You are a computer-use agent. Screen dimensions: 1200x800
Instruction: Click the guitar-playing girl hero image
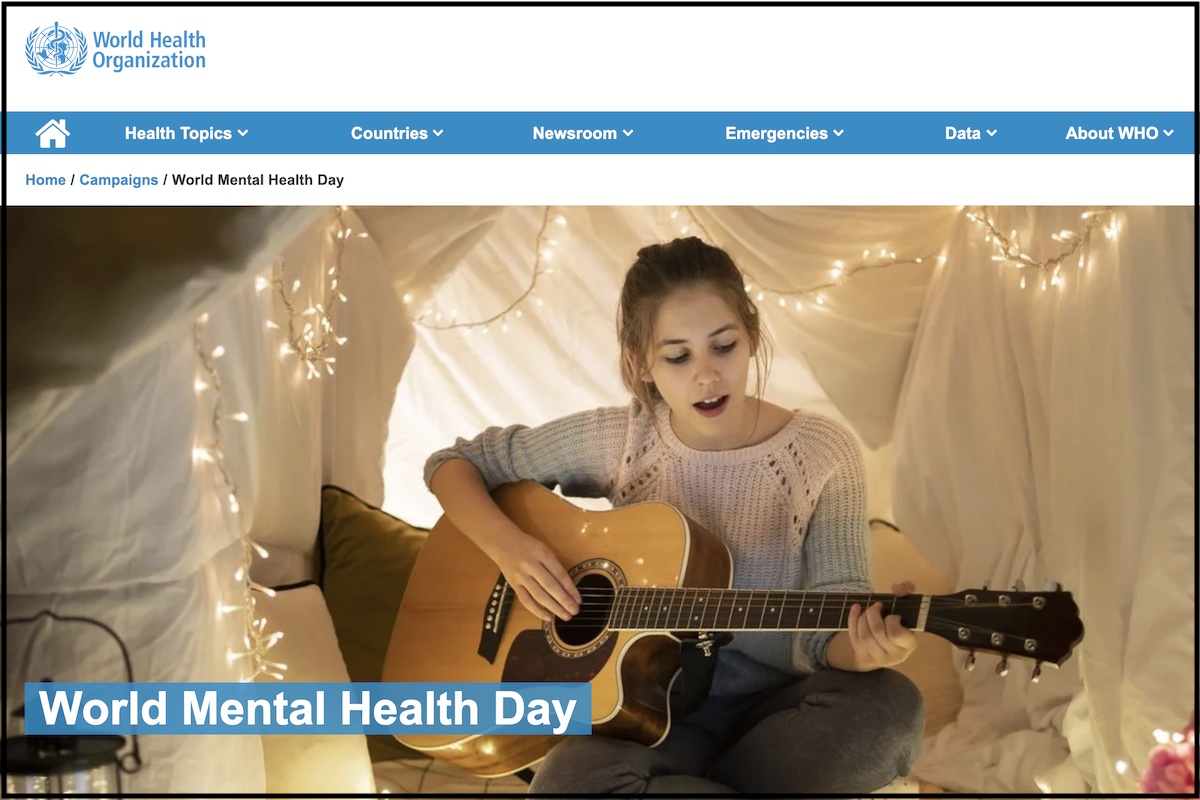pyautogui.click(x=600, y=500)
